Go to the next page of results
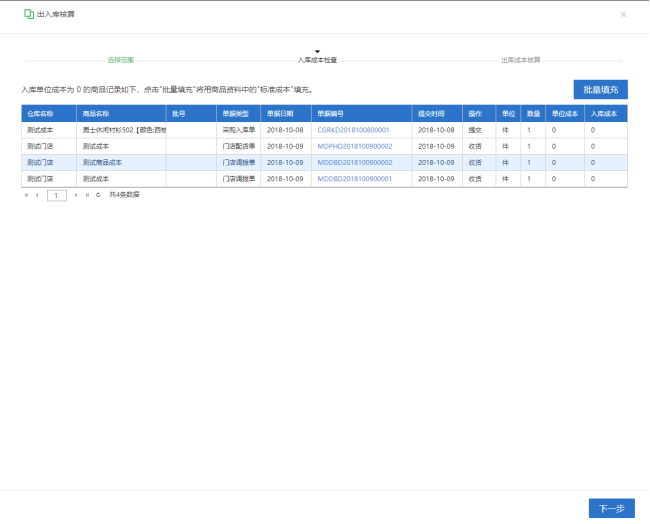Image resolution: width=650 pixels, height=524 pixels. coord(76,195)
